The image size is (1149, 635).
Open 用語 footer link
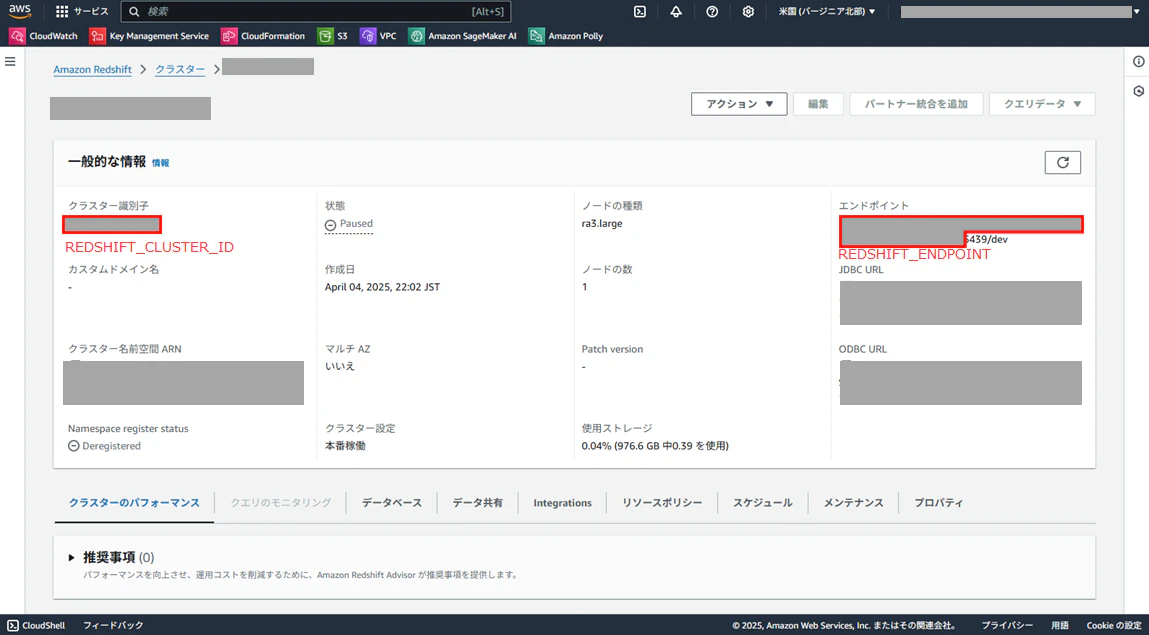click(1060, 625)
